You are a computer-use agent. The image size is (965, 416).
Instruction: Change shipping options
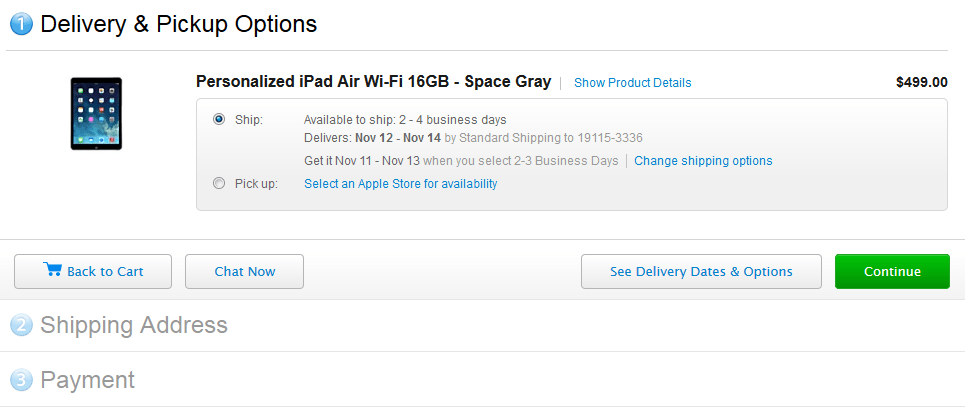click(x=703, y=161)
